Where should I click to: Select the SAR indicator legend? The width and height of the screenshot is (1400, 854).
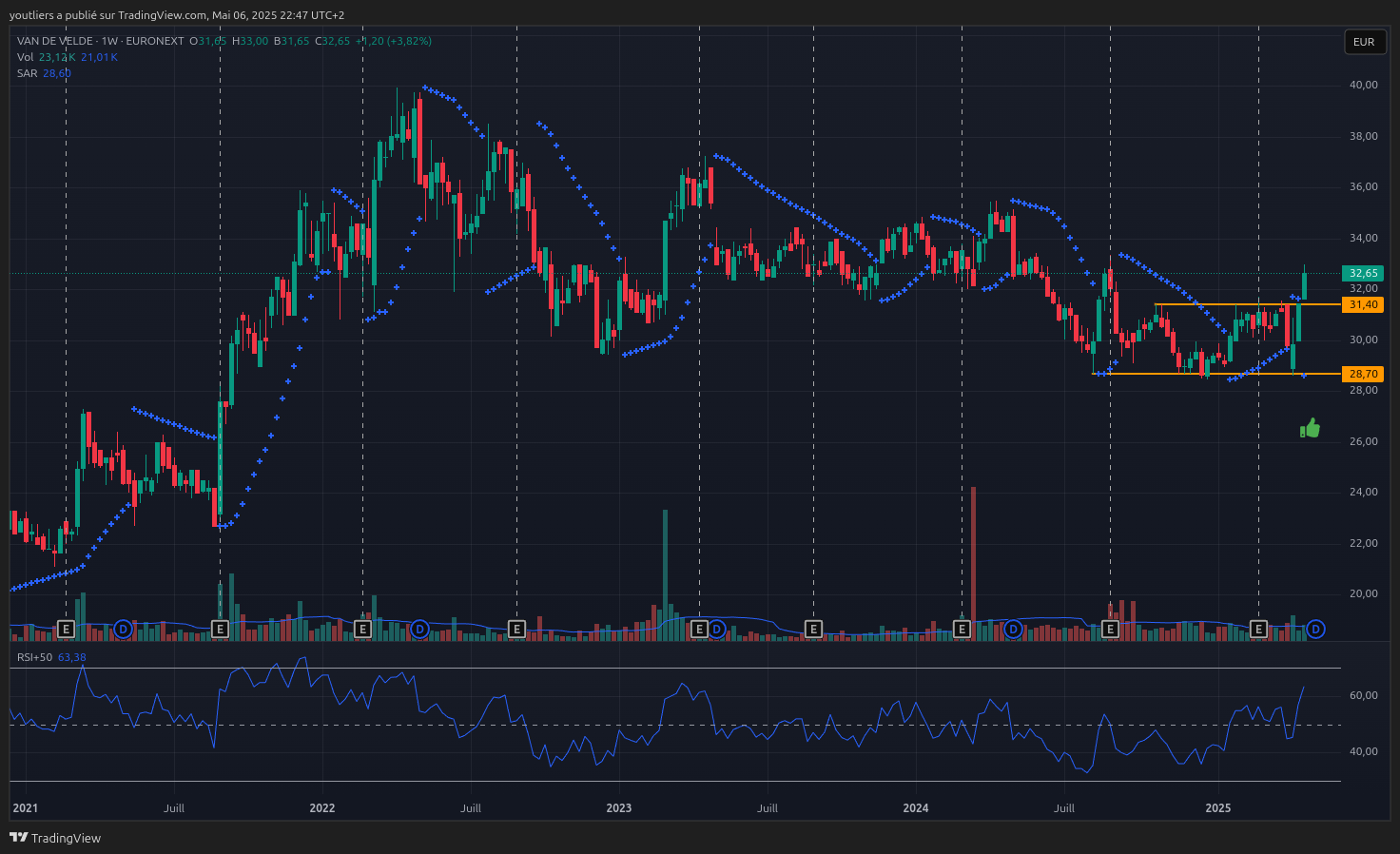(x=44, y=73)
